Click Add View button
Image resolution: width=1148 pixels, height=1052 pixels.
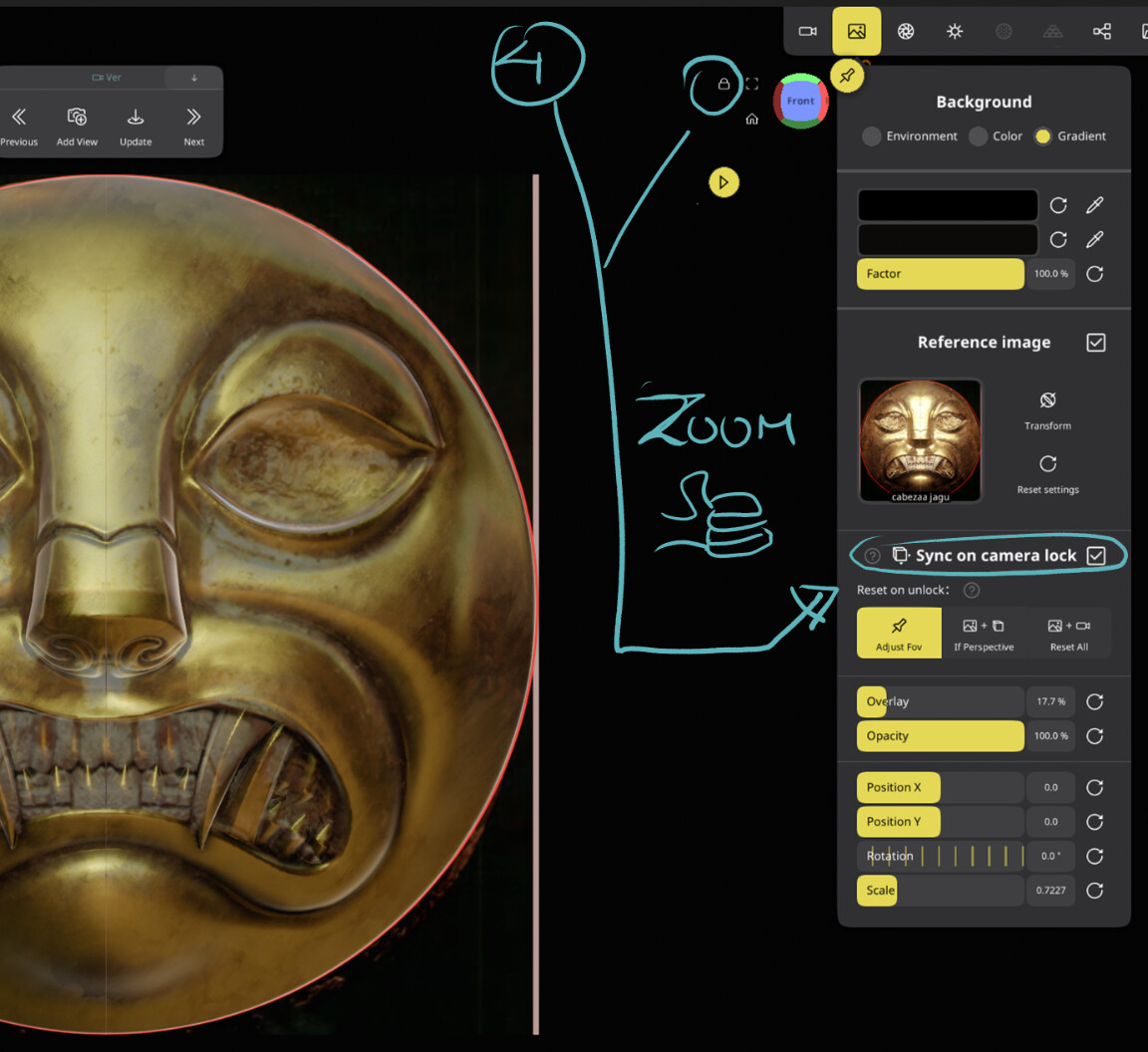click(x=77, y=126)
